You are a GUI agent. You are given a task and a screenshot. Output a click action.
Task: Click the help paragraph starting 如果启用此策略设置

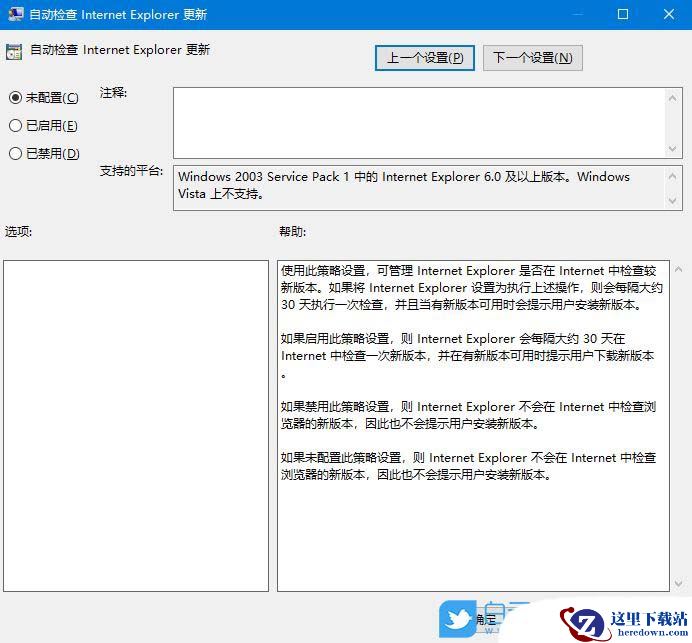pyautogui.click(x=467, y=356)
